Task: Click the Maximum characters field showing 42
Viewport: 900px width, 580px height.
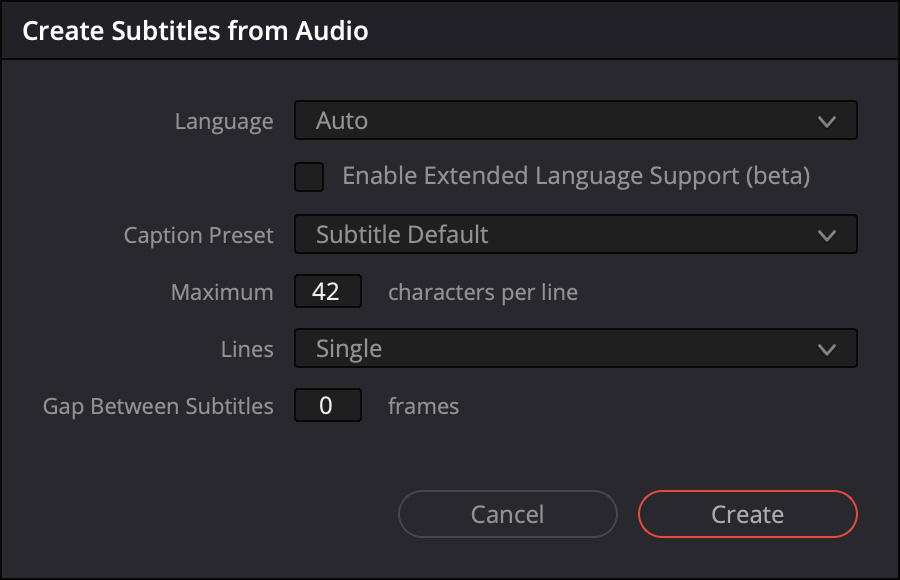Action: (x=327, y=292)
